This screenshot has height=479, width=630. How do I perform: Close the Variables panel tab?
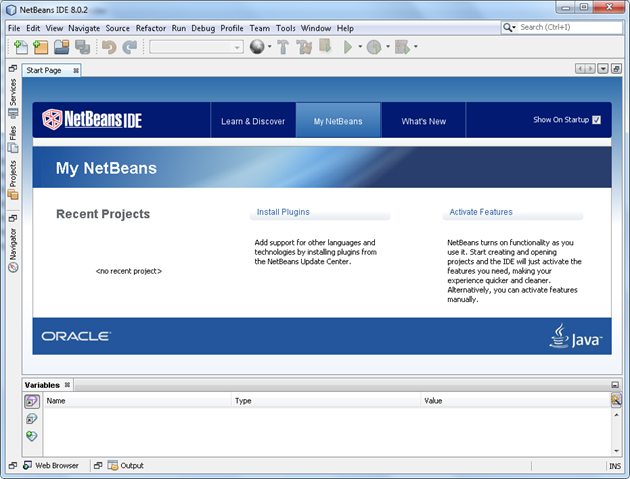tap(67, 385)
